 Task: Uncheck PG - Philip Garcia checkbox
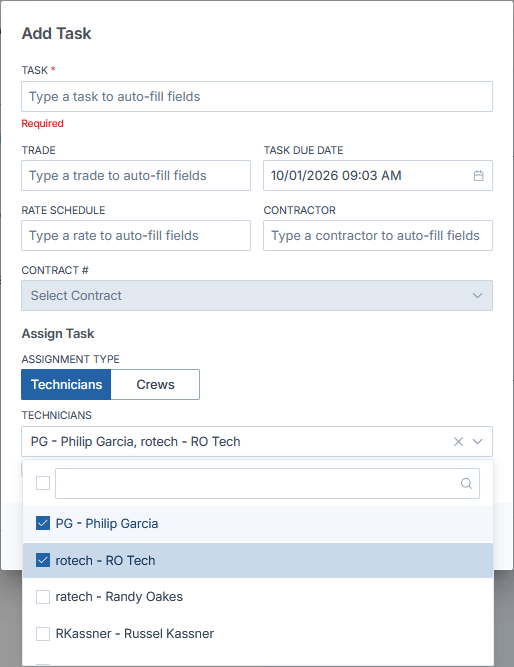(43, 523)
